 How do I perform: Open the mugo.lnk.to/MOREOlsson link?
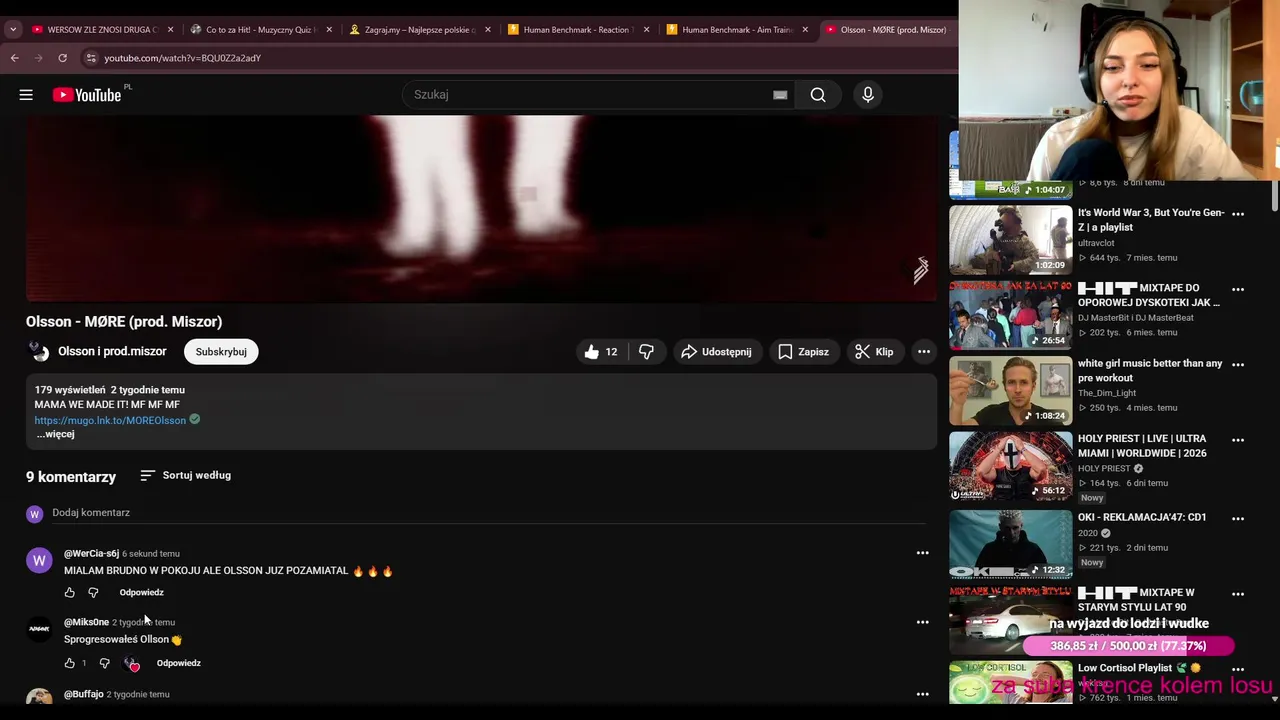point(110,421)
